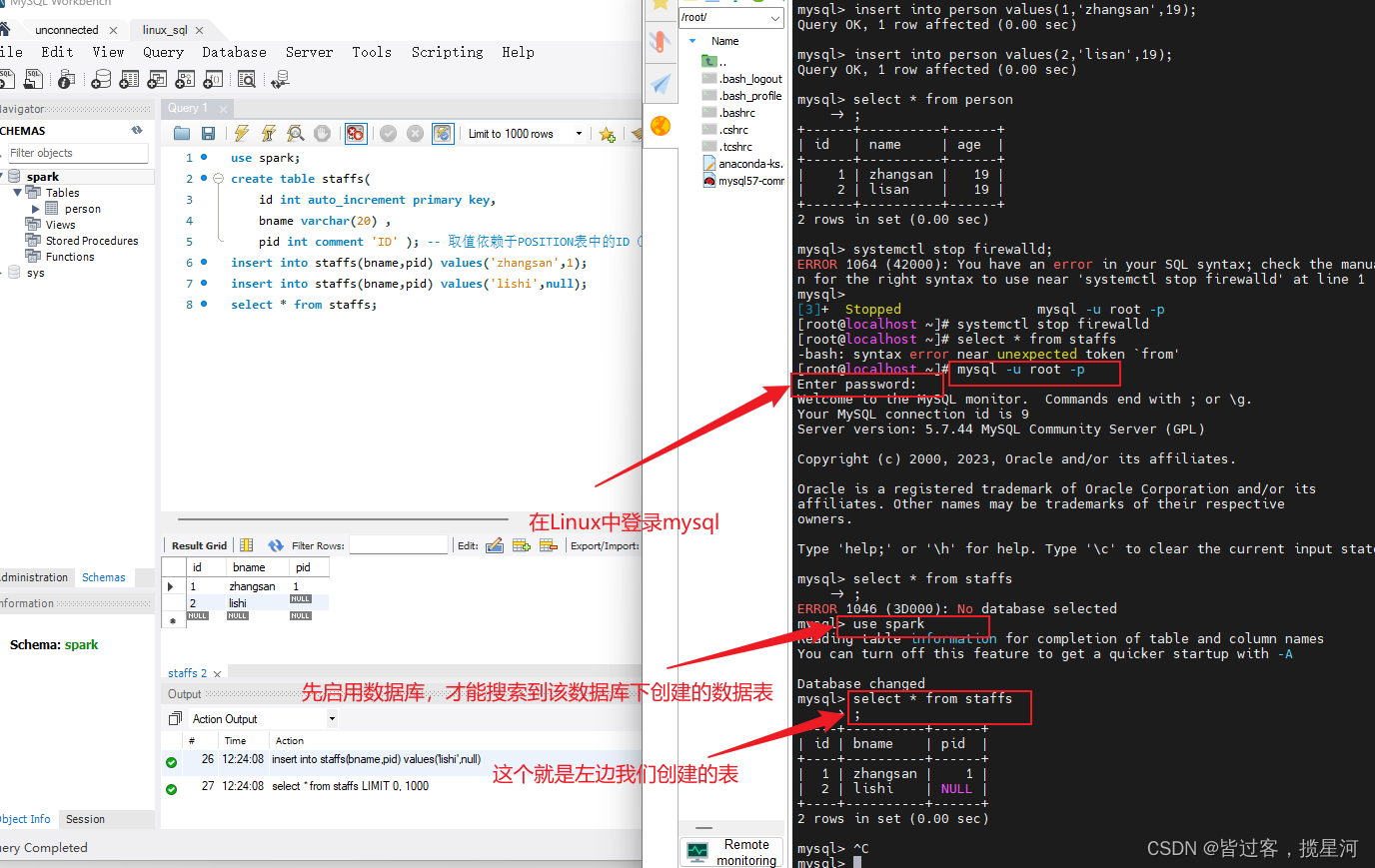The image size is (1375, 868).
Task: Switch to the Schemas tab in navigator
Action: click(104, 577)
